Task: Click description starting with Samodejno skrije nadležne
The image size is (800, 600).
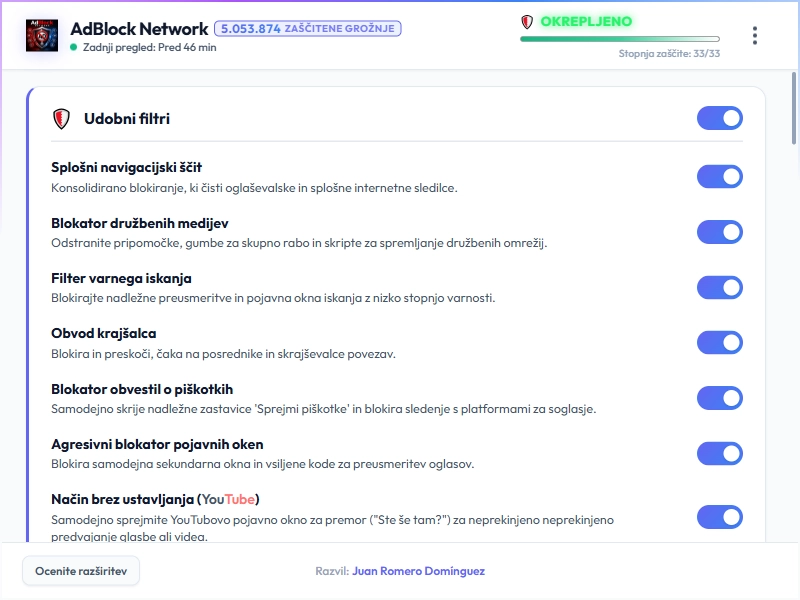Action: [x=323, y=409]
